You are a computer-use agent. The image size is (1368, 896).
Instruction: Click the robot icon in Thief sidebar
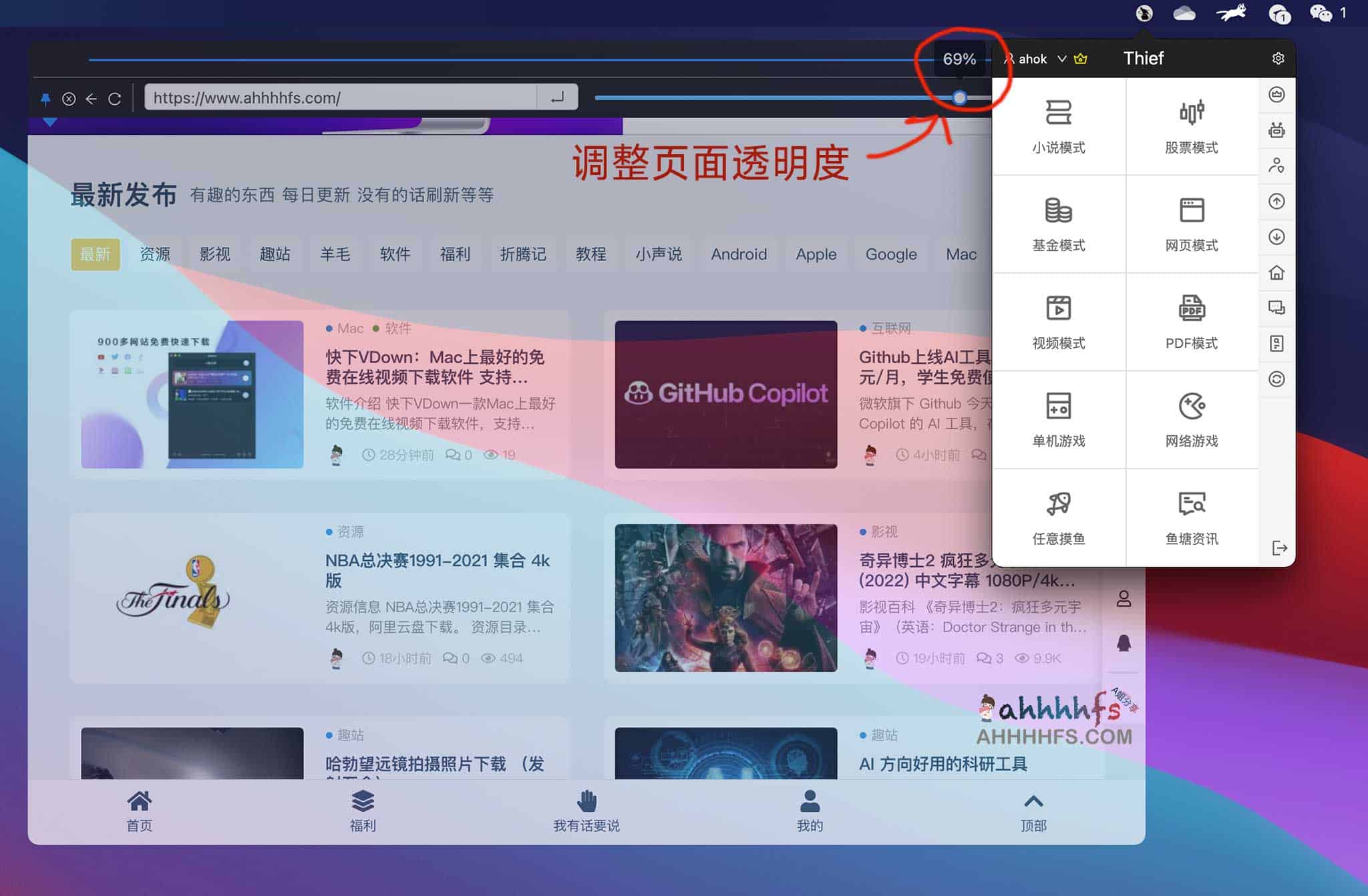1276,130
